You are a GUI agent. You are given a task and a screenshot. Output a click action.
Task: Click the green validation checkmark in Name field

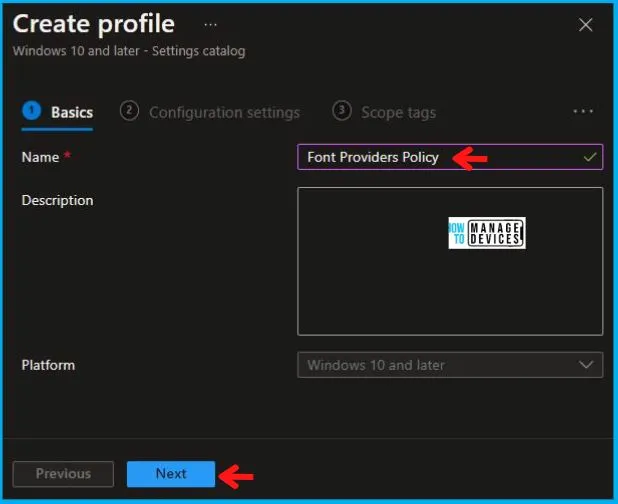[590, 157]
